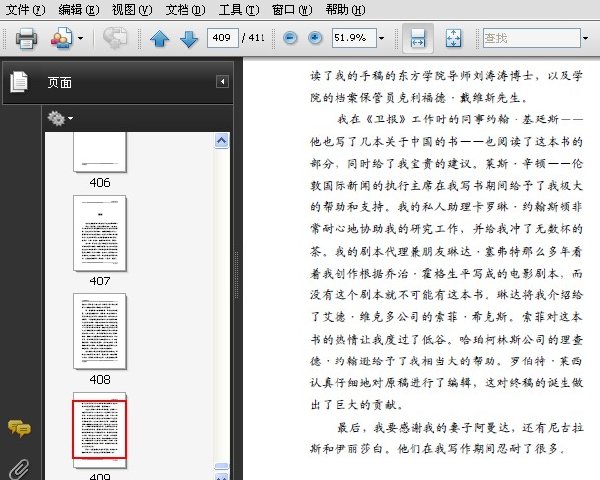Viewport: 600px width, 480px height.
Task: Open the 文件 (File) menu
Action: click(25, 10)
